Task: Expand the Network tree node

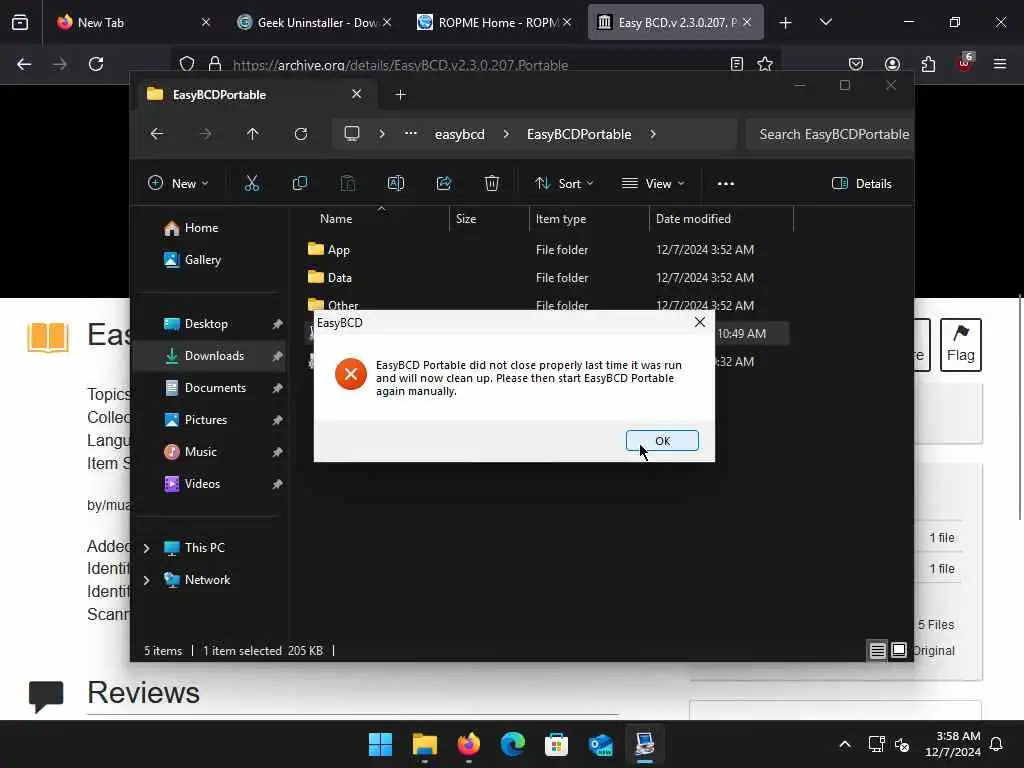Action: (x=147, y=580)
